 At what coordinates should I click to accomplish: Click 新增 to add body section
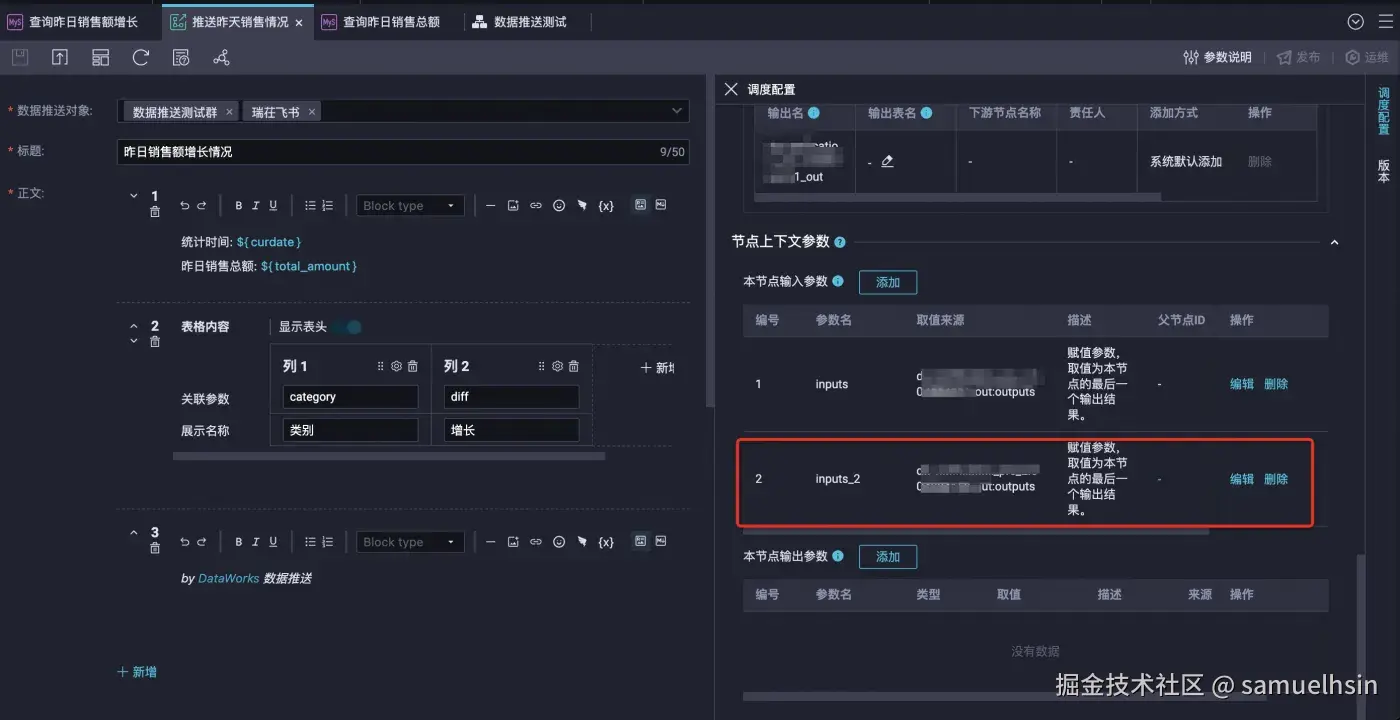[x=137, y=672]
